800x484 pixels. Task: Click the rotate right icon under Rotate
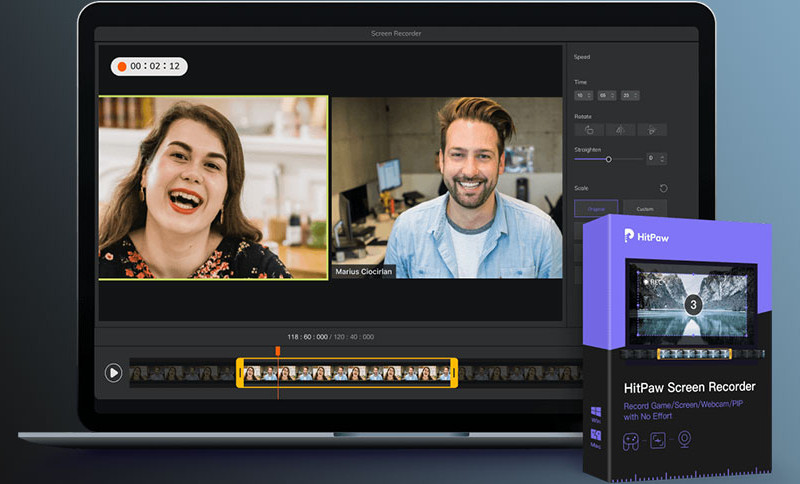pos(652,130)
